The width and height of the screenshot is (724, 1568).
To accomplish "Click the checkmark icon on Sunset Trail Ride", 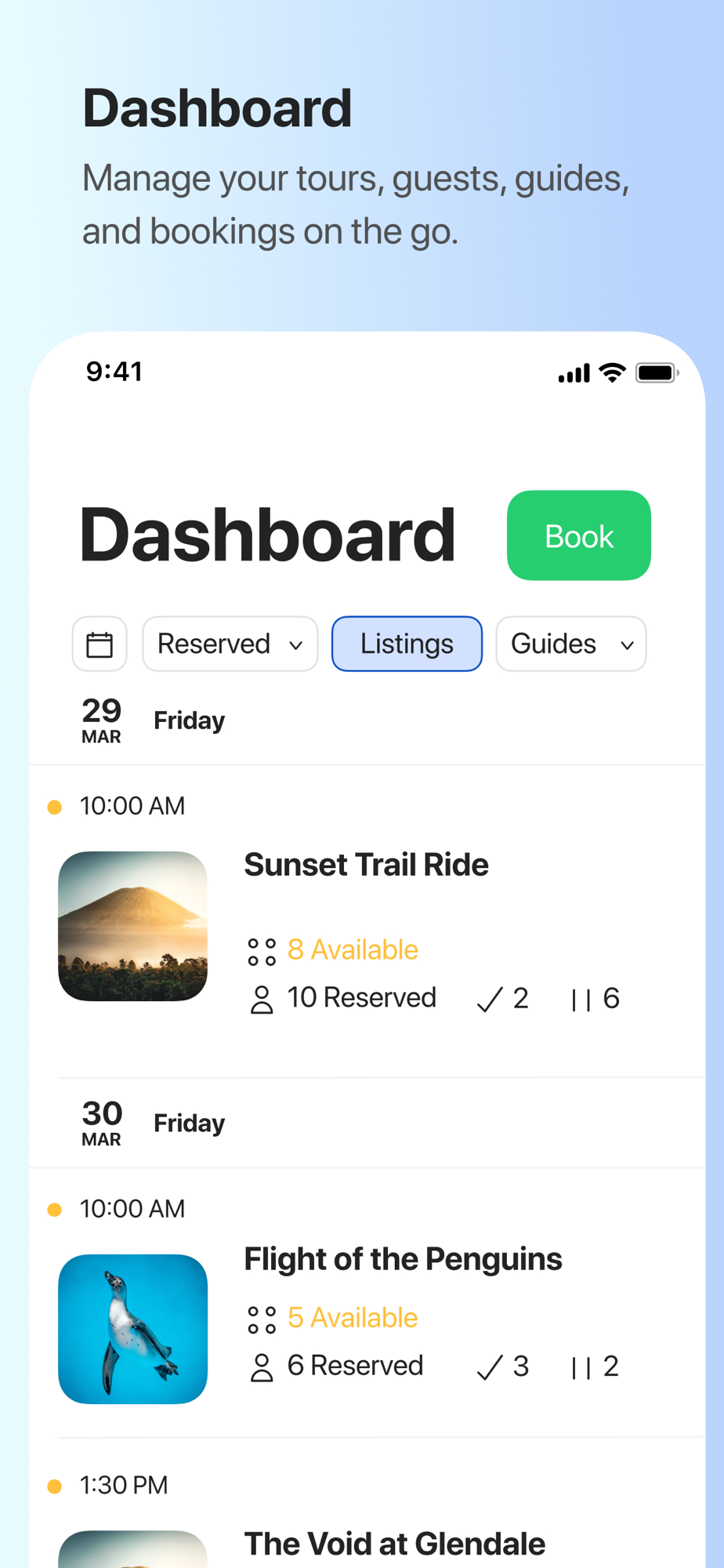I will click(x=490, y=1000).
